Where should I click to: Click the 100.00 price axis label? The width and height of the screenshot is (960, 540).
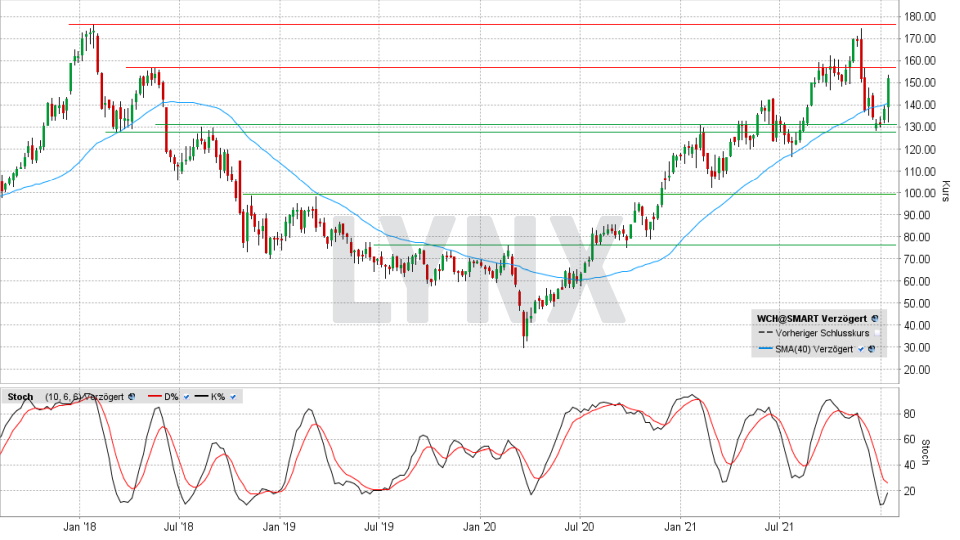pyautogui.click(x=921, y=193)
